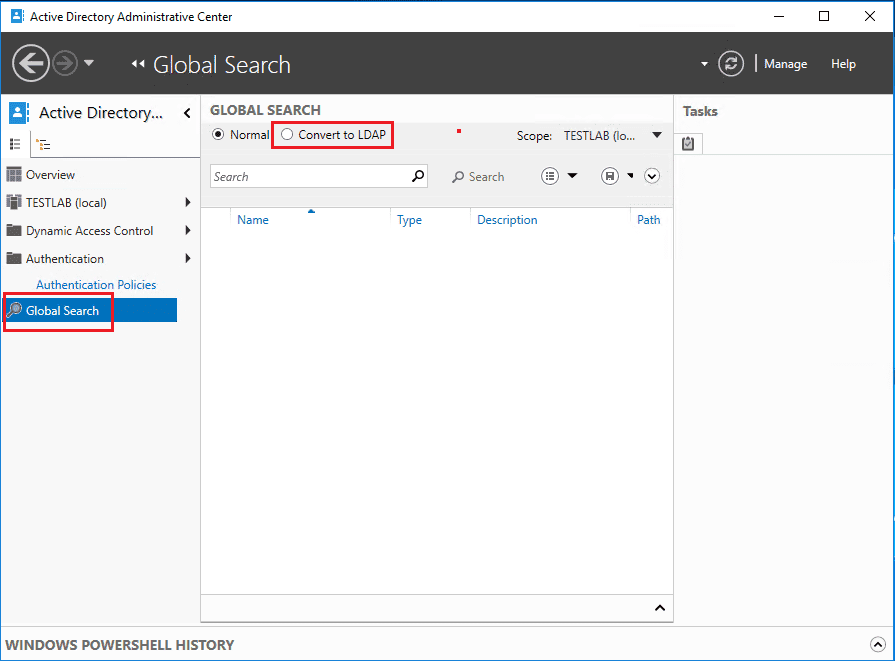Viewport: 895px width, 661px height.
Task: Expand the TESTLAB (local) node arrow
Action: click(188, 202)
